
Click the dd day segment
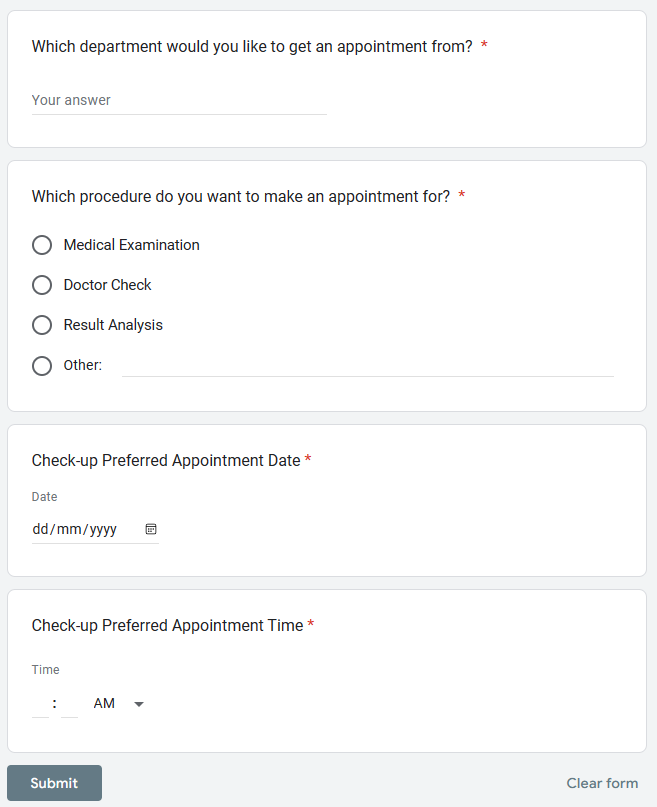41,529
